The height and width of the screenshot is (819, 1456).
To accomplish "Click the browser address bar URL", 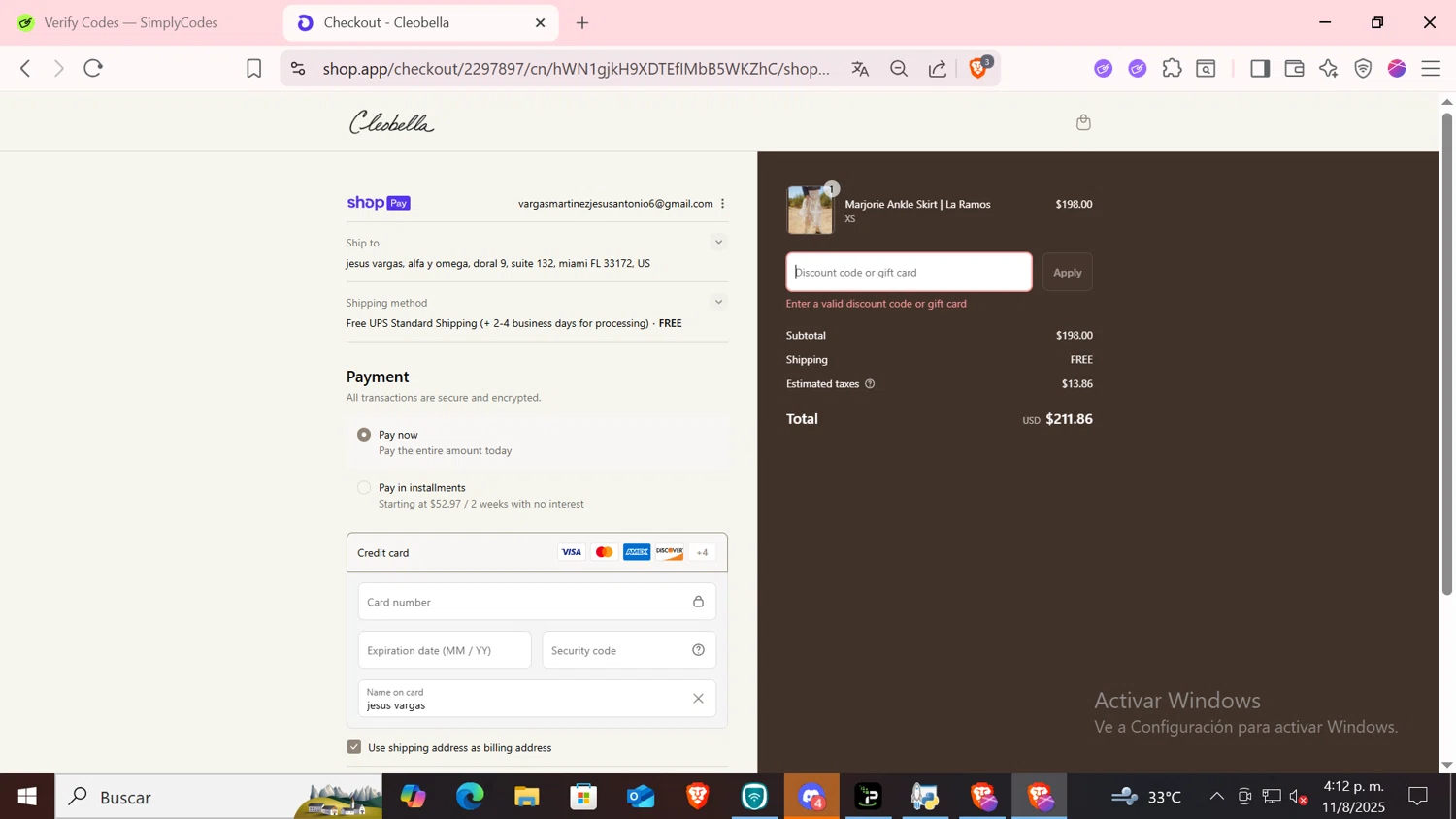I will point(577,68).
